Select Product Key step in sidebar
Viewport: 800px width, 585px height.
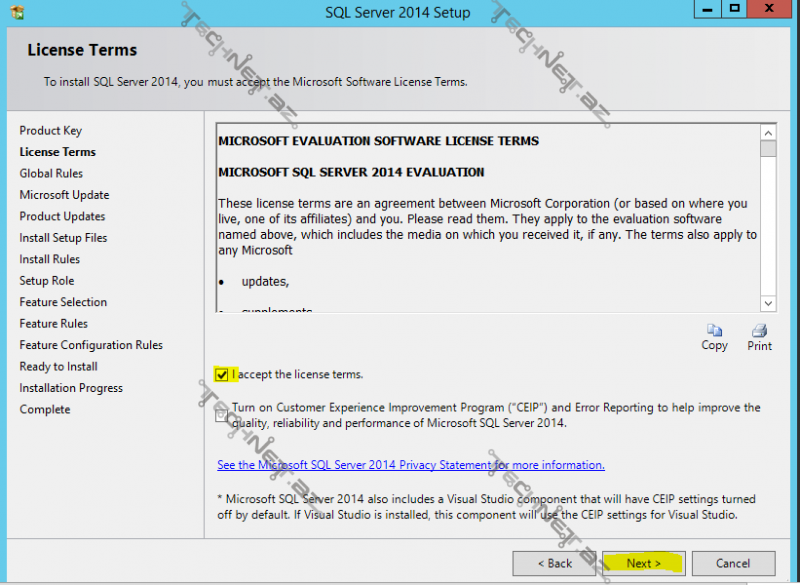pyautogui.click(x=51, y=131)
